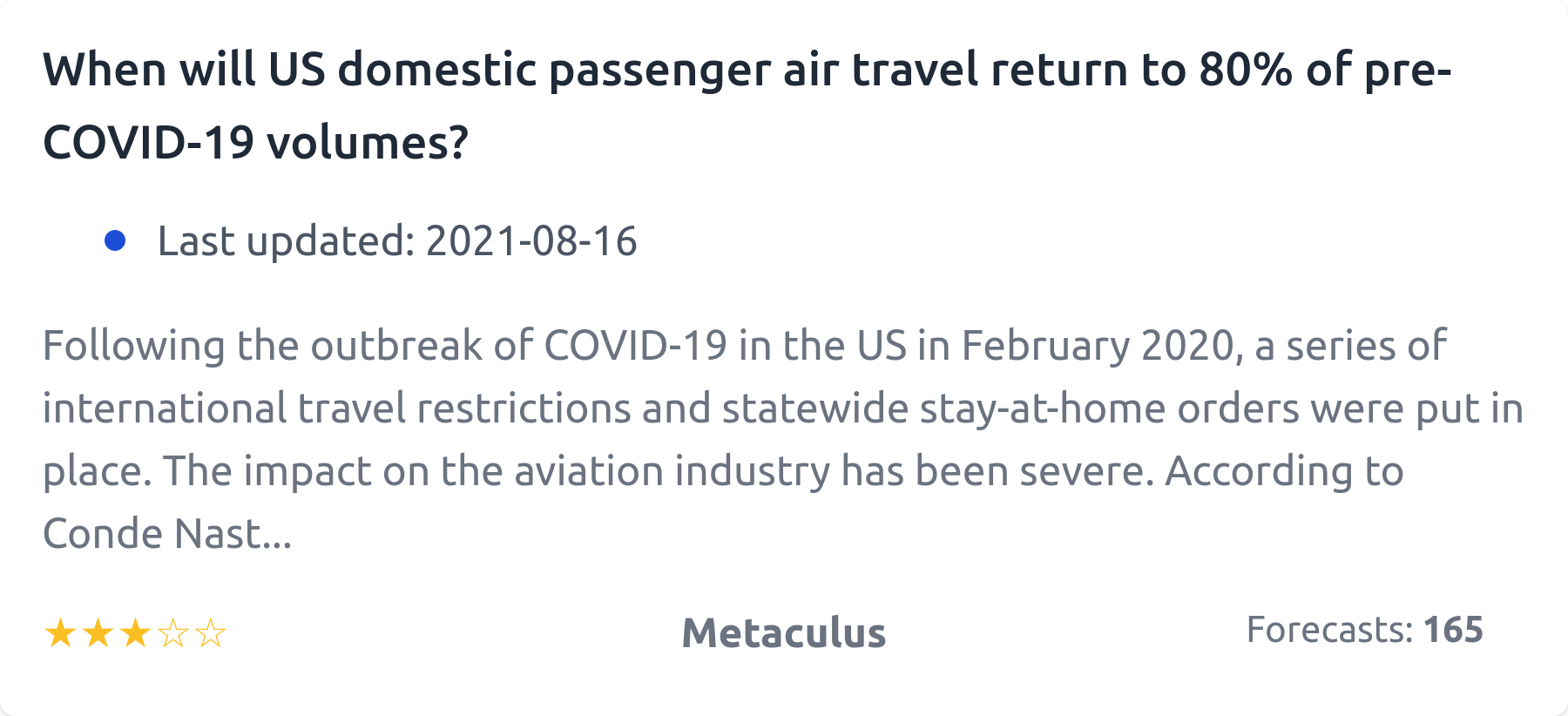Click the fourth empty outline star
Screen dimensions: 1568x716
pyautogui.click(x=173, y=633)
